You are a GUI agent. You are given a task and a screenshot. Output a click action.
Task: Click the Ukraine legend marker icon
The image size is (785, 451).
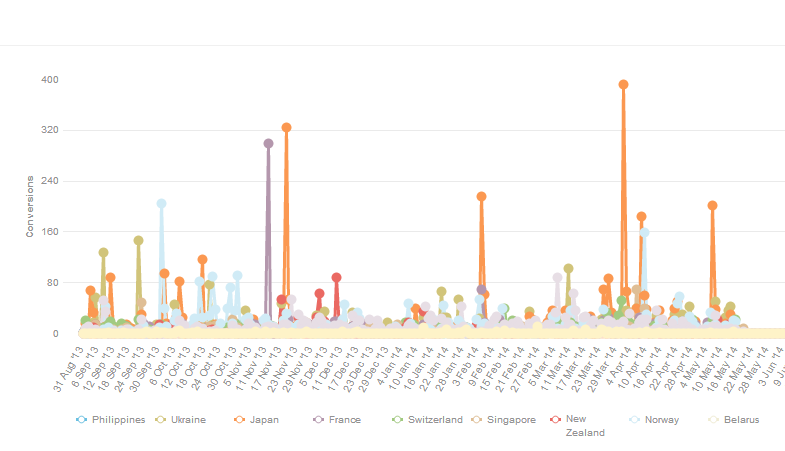(x=162, y=420)
